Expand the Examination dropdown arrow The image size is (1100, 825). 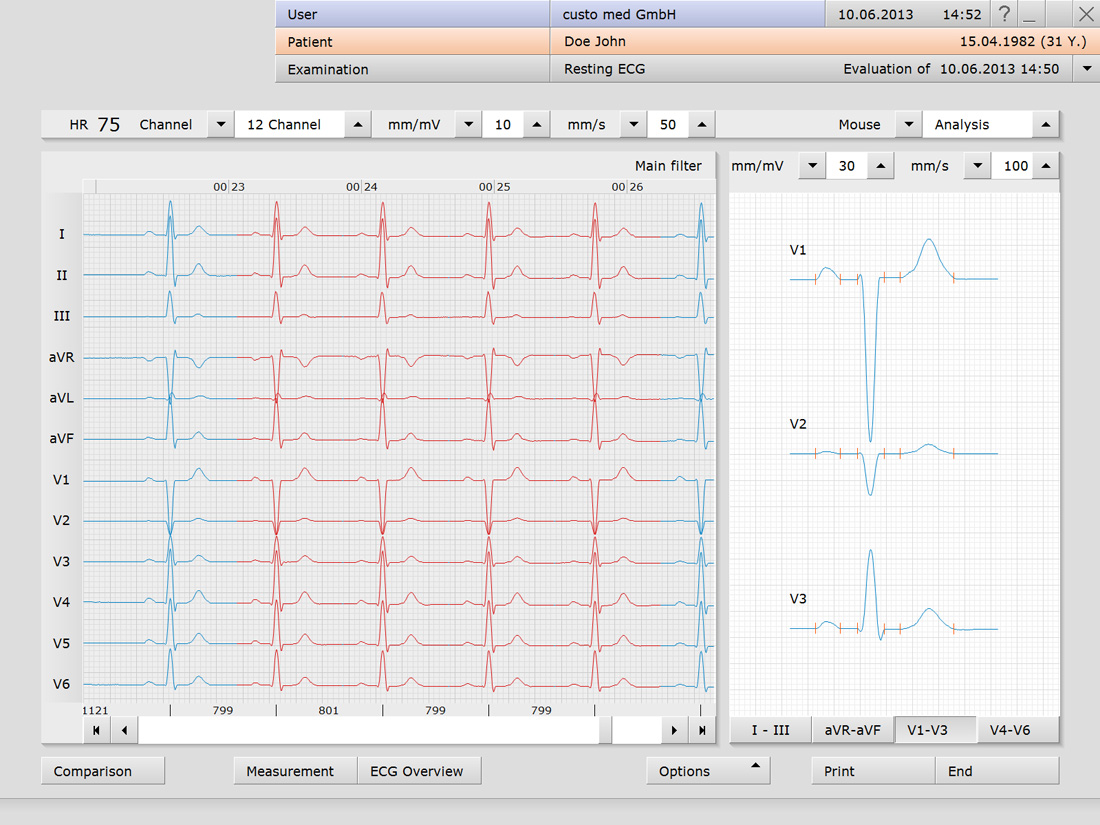(x=1087, y=69)
